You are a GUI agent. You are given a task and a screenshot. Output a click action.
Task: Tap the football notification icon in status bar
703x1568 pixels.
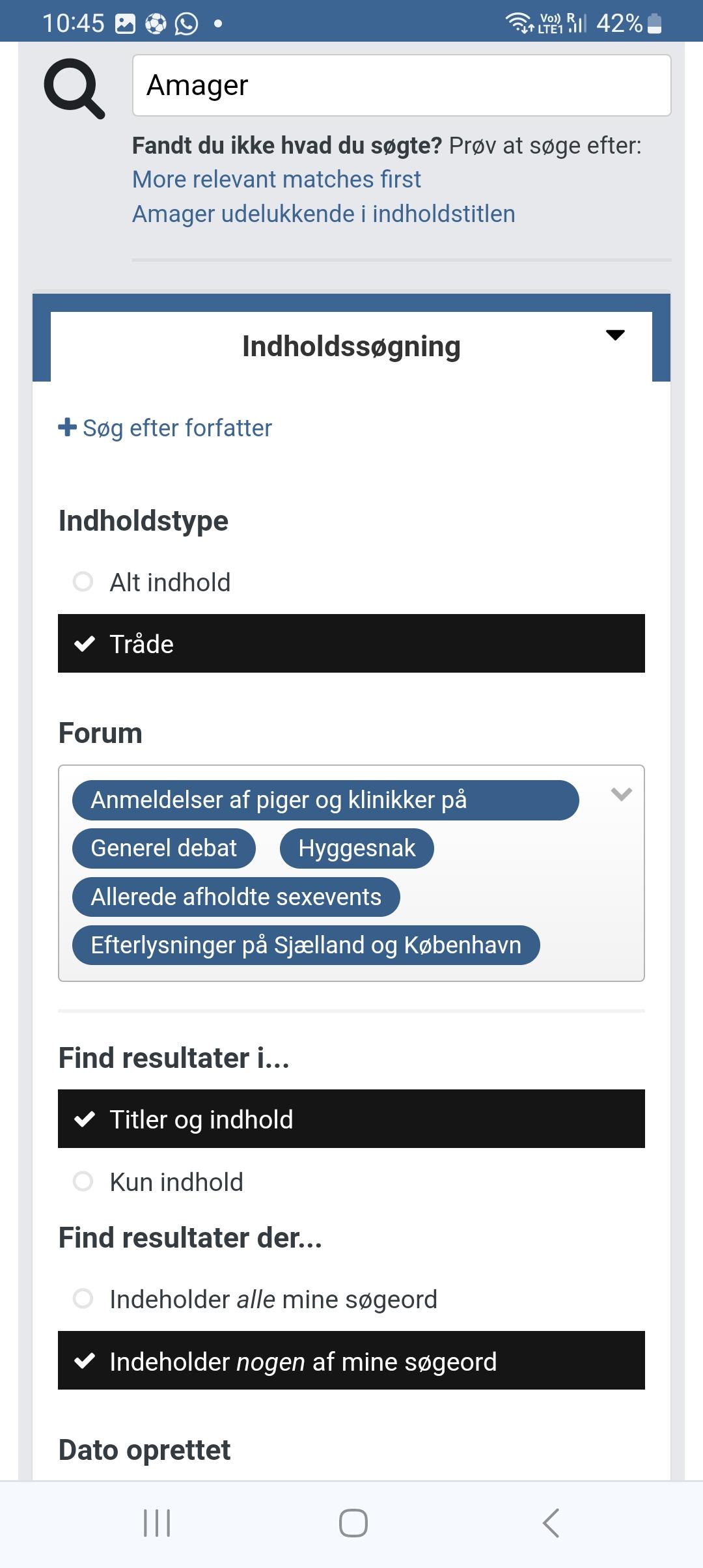(156, 24)
